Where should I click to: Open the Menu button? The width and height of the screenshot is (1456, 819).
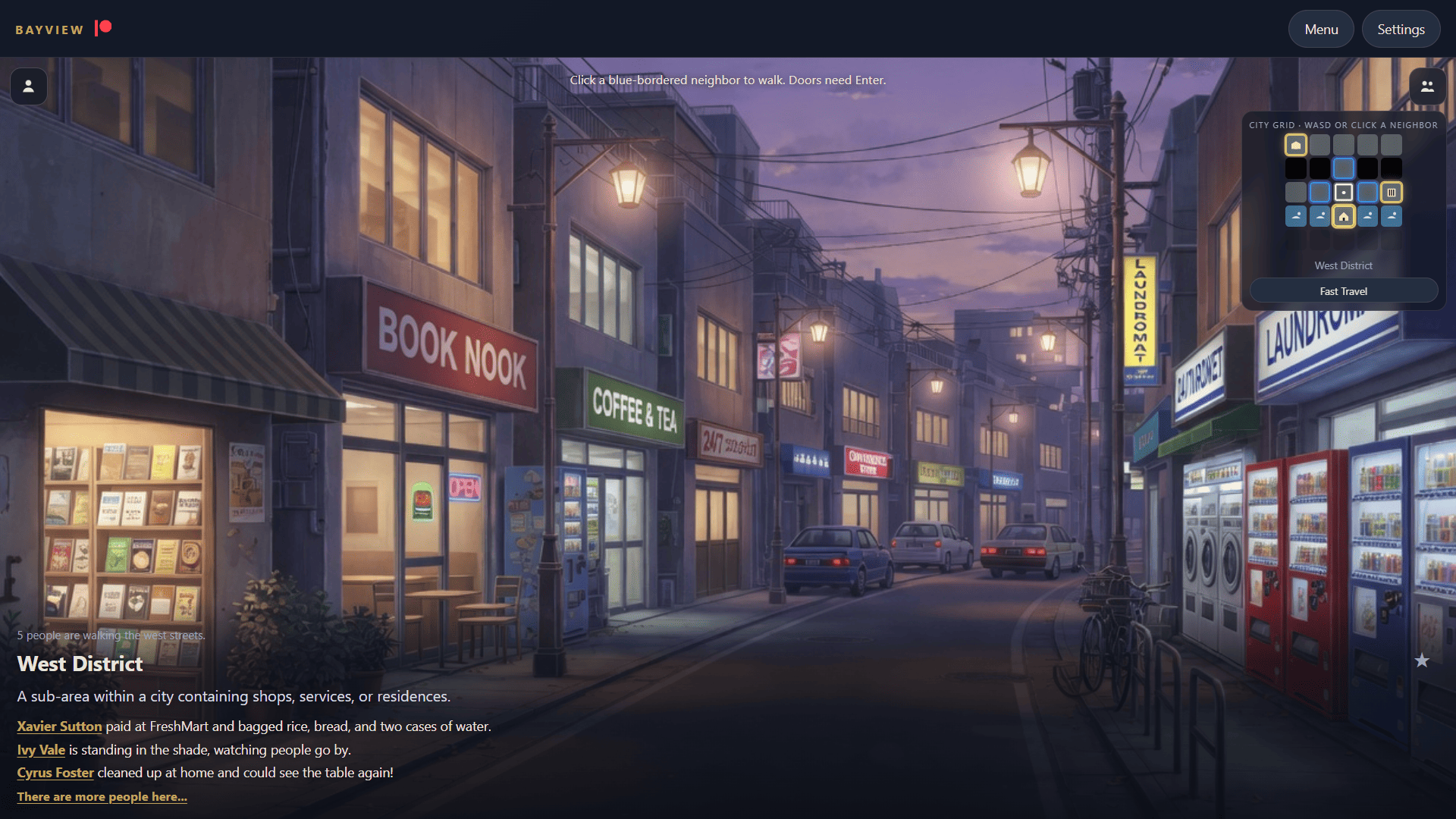tap(1321, 30)
